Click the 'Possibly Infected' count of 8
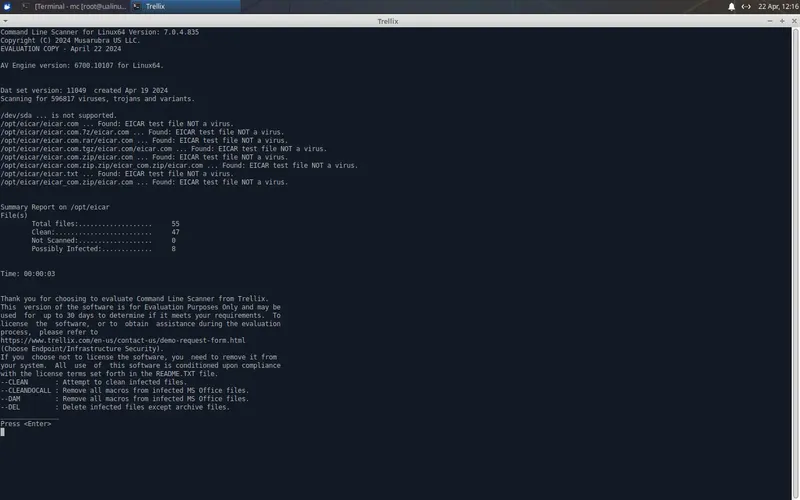Screen dimensions: 800x500 (173, 249)
